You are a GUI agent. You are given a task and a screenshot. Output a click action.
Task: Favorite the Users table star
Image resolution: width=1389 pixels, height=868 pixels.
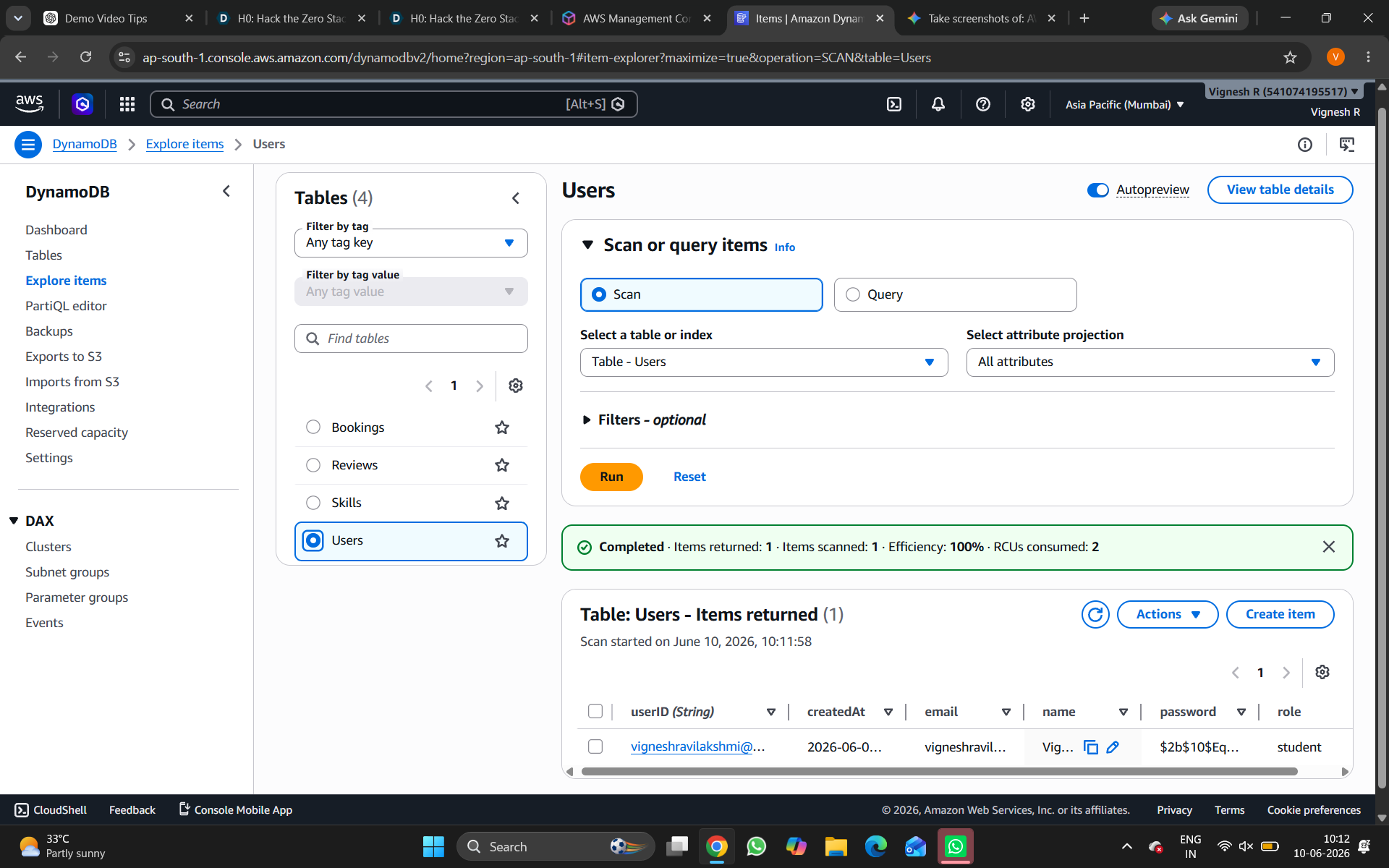(x=502, y=540)
